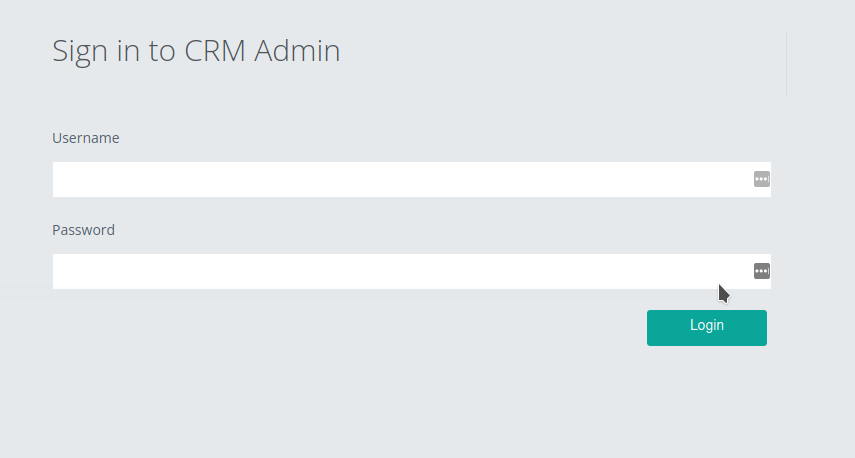
Task: Hit Login to sign in to CRM Admin
Action: (706, 327)
